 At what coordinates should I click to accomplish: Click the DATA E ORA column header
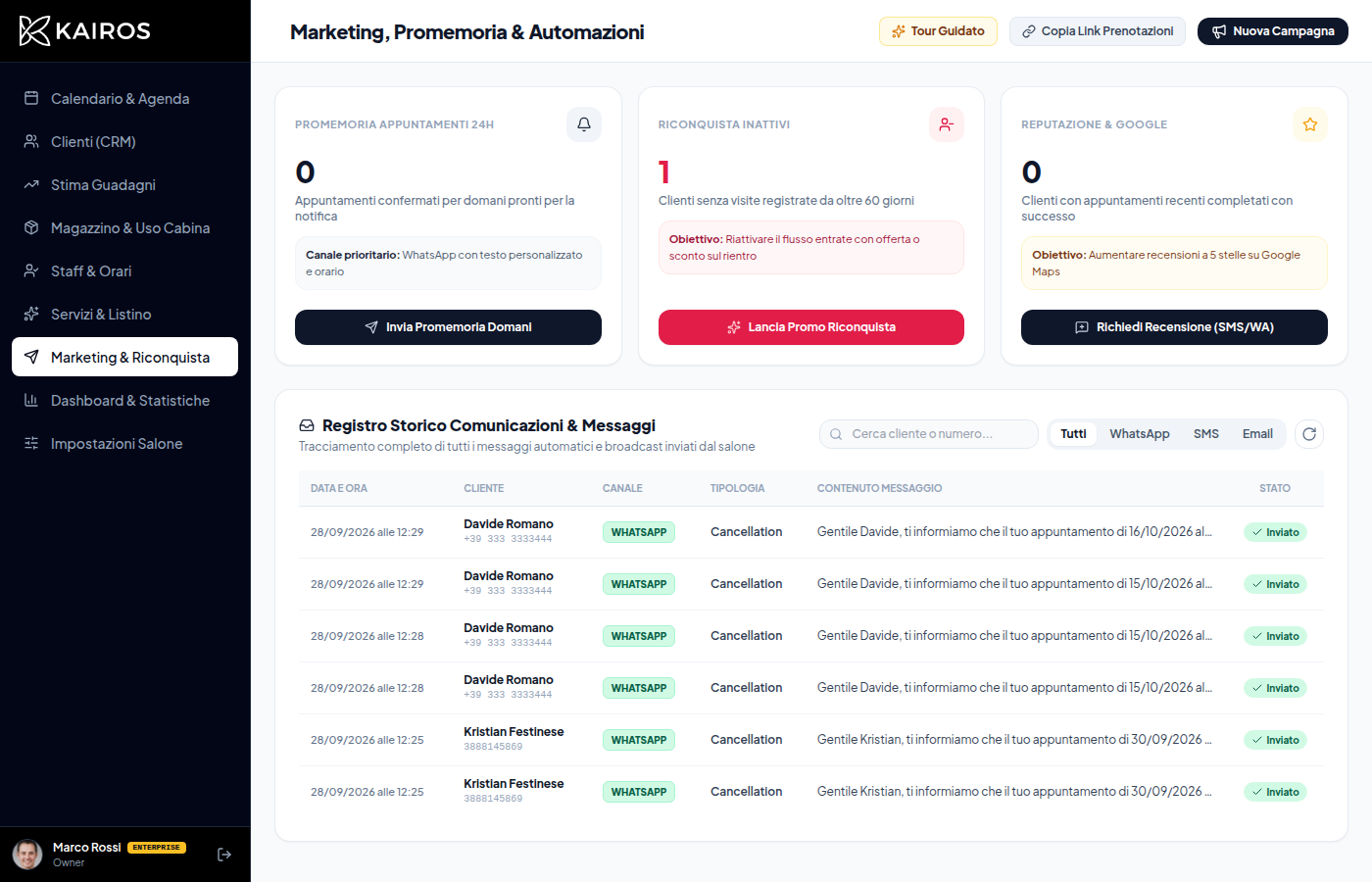[339, 488]
